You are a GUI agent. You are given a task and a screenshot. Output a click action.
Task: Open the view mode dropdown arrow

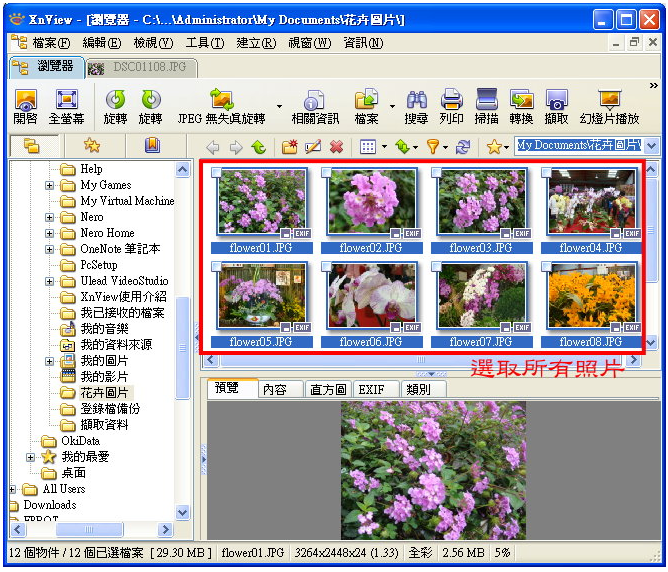click(384, 147)
